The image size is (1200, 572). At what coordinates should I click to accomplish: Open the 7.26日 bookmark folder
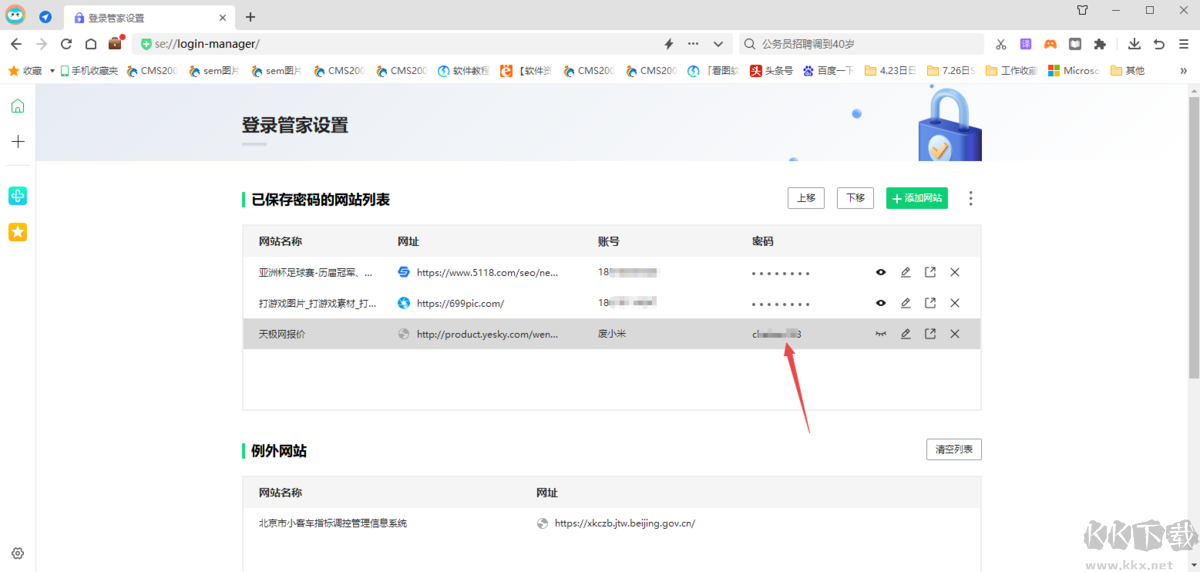pos(951,71)
